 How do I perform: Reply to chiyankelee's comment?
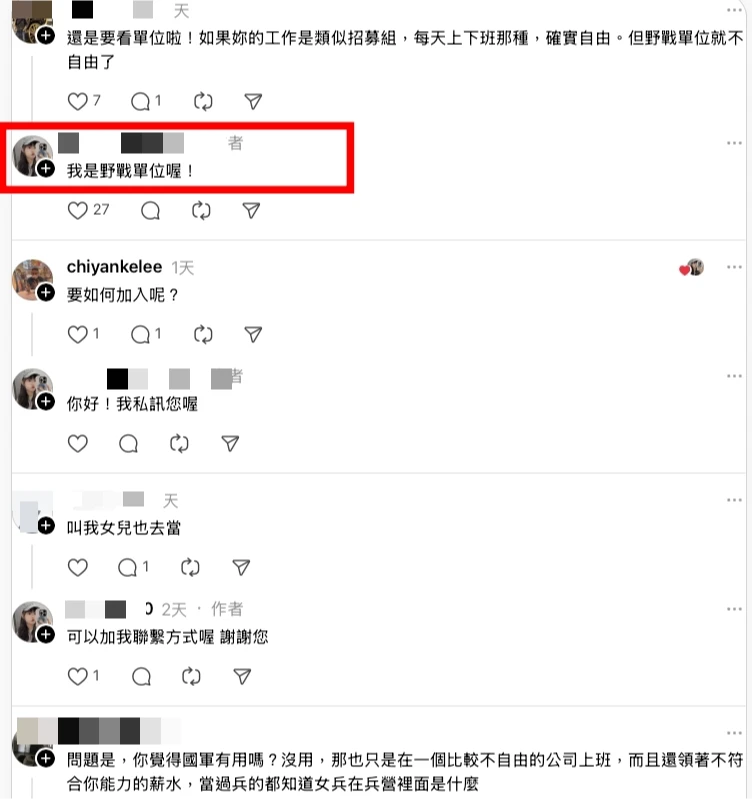pos(140,334)
